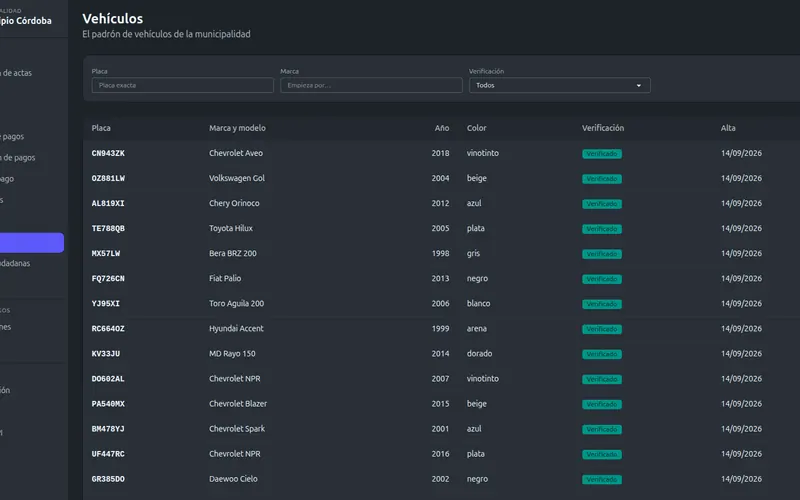Open vehicle plate GR385DO
The width and height of the screenshot is (800, 500).
[108, 479]
